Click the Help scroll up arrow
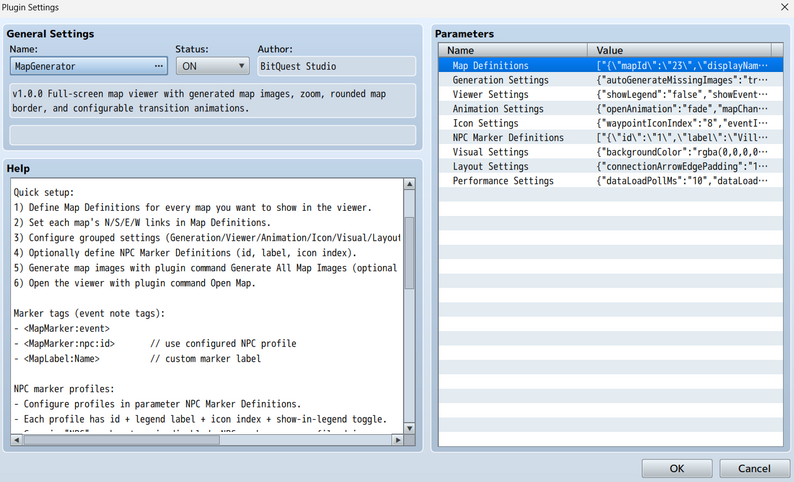The width and height of the screenshot is (794, 482). tap(410, 184)
